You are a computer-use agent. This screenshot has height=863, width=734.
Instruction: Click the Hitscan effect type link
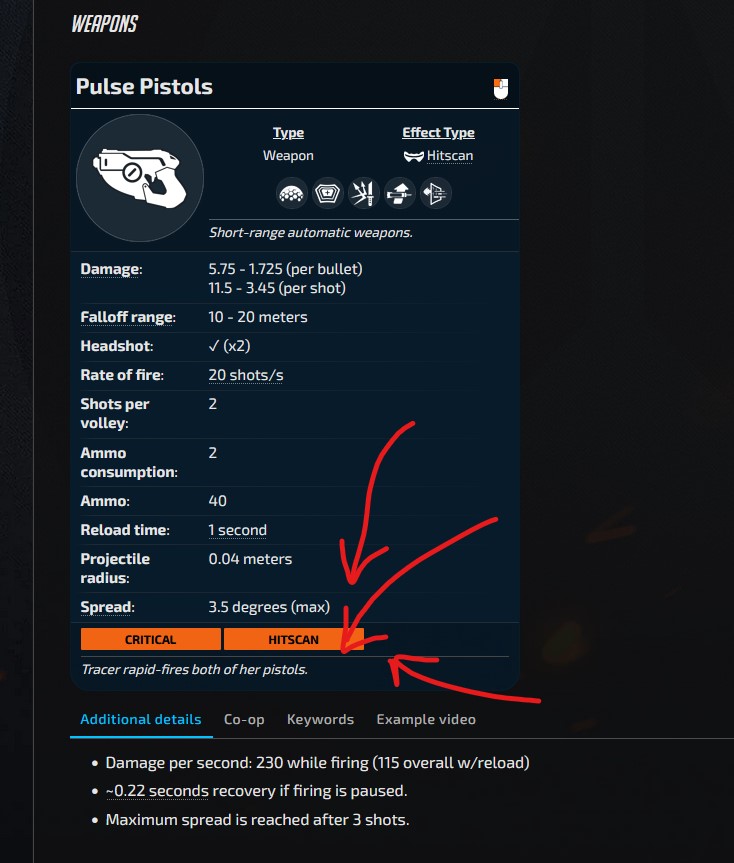[450, 156]
